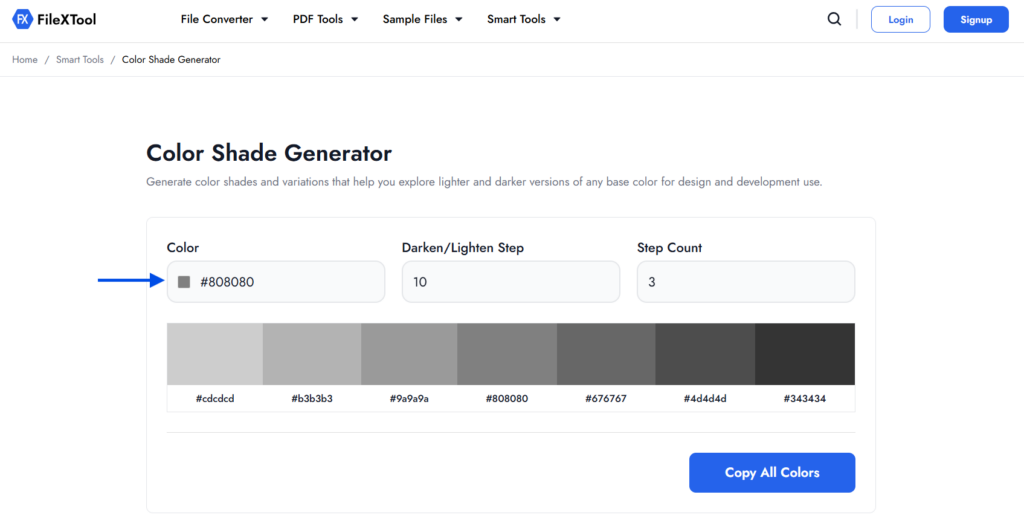
Task: Click Color Shade Generator breadcrumb text
Action: [x=171, y=59]
